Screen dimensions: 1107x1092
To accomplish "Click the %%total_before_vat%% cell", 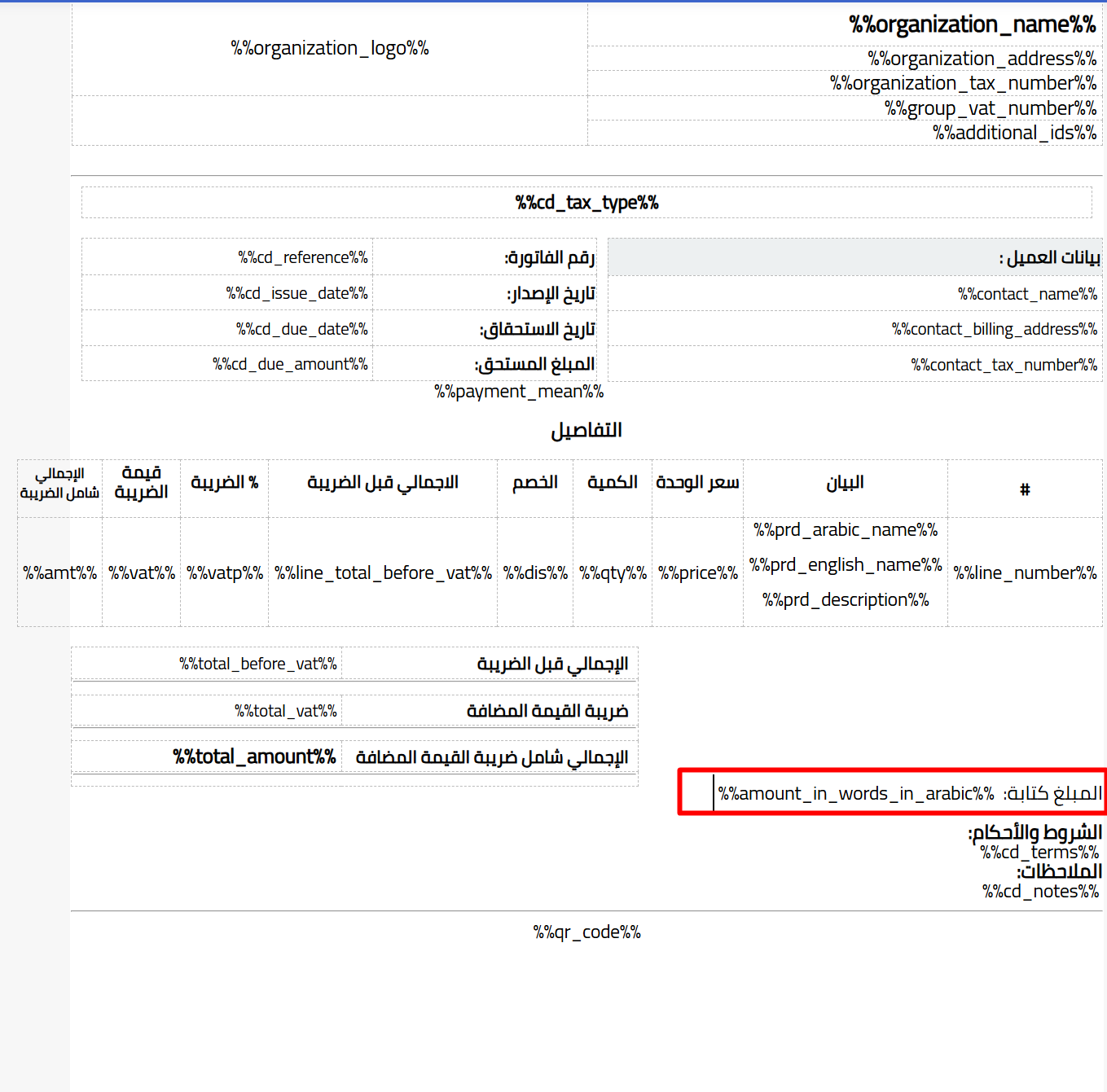I will (x=258, y=663).
